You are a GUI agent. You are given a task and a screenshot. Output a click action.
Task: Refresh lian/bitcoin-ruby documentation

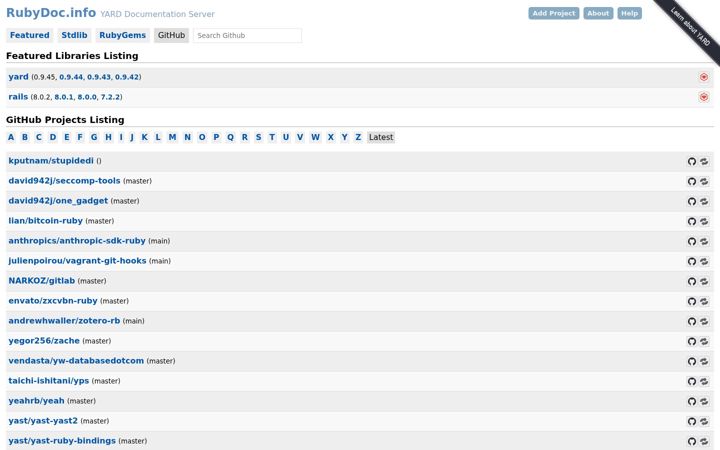click(704, 221)
